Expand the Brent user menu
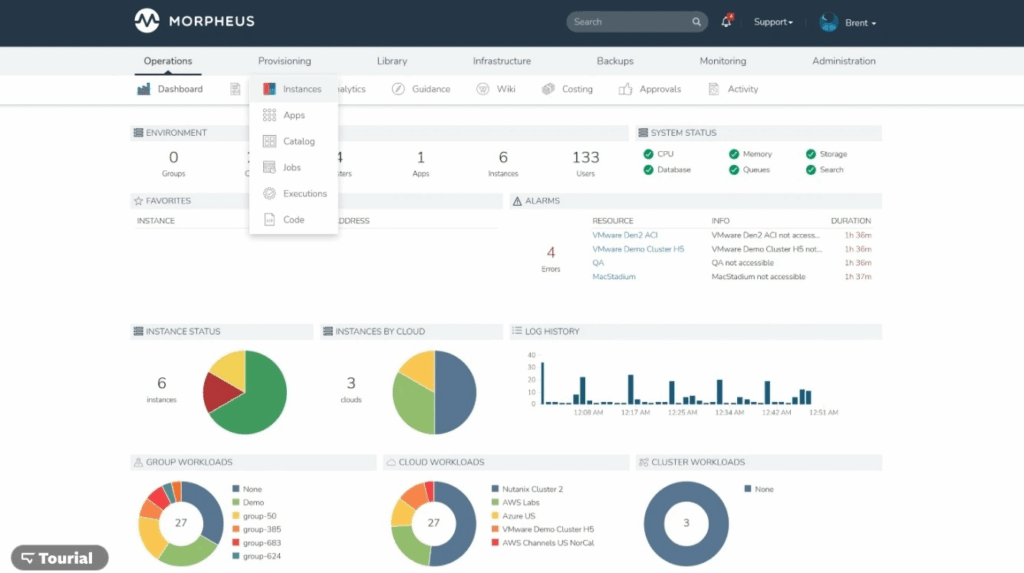Screen dimensions: 1024x573 [848, 22]
